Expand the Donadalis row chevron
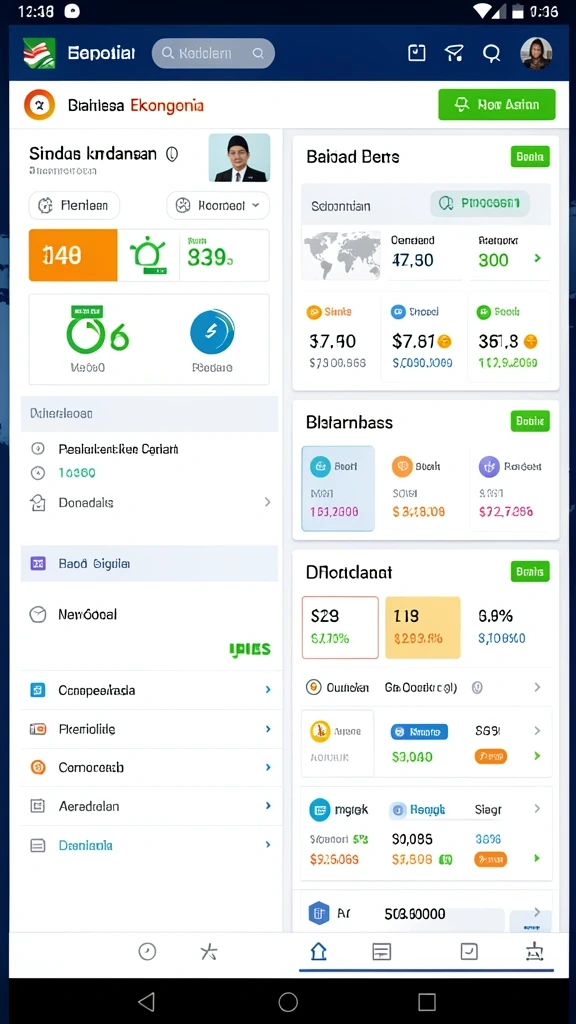 coord(267,502)
